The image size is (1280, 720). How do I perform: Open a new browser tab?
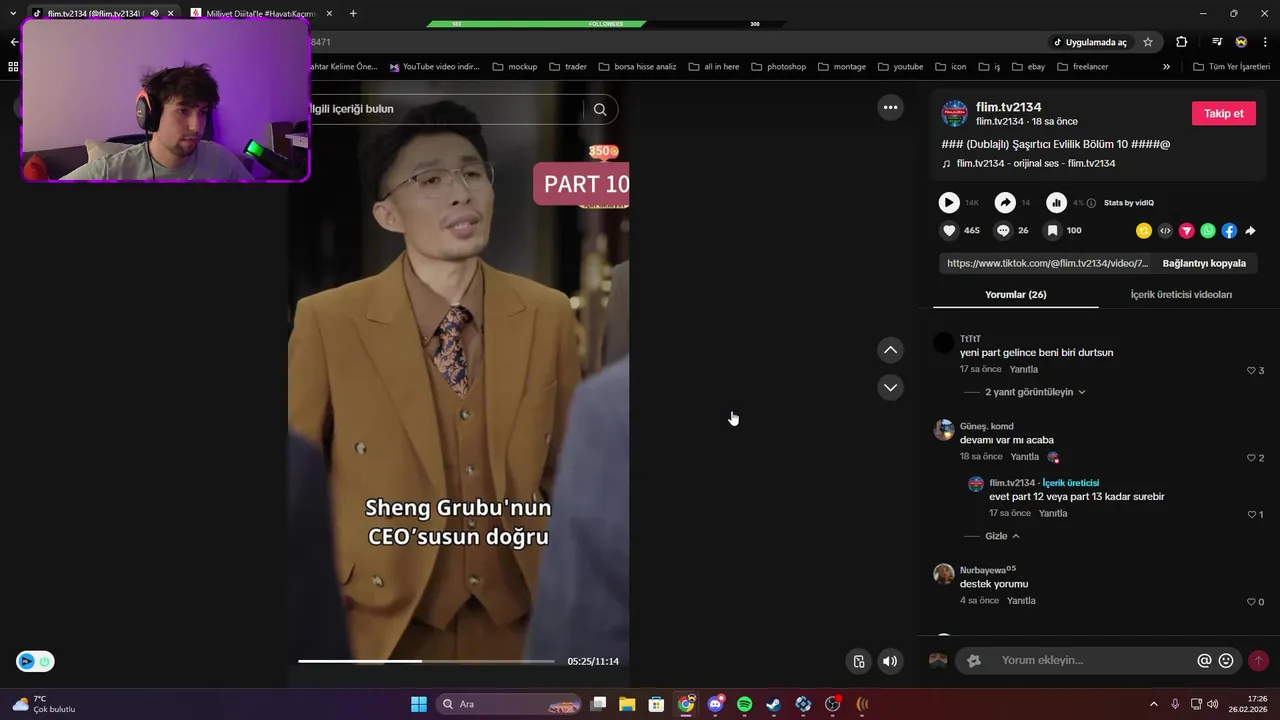[353, 13]
